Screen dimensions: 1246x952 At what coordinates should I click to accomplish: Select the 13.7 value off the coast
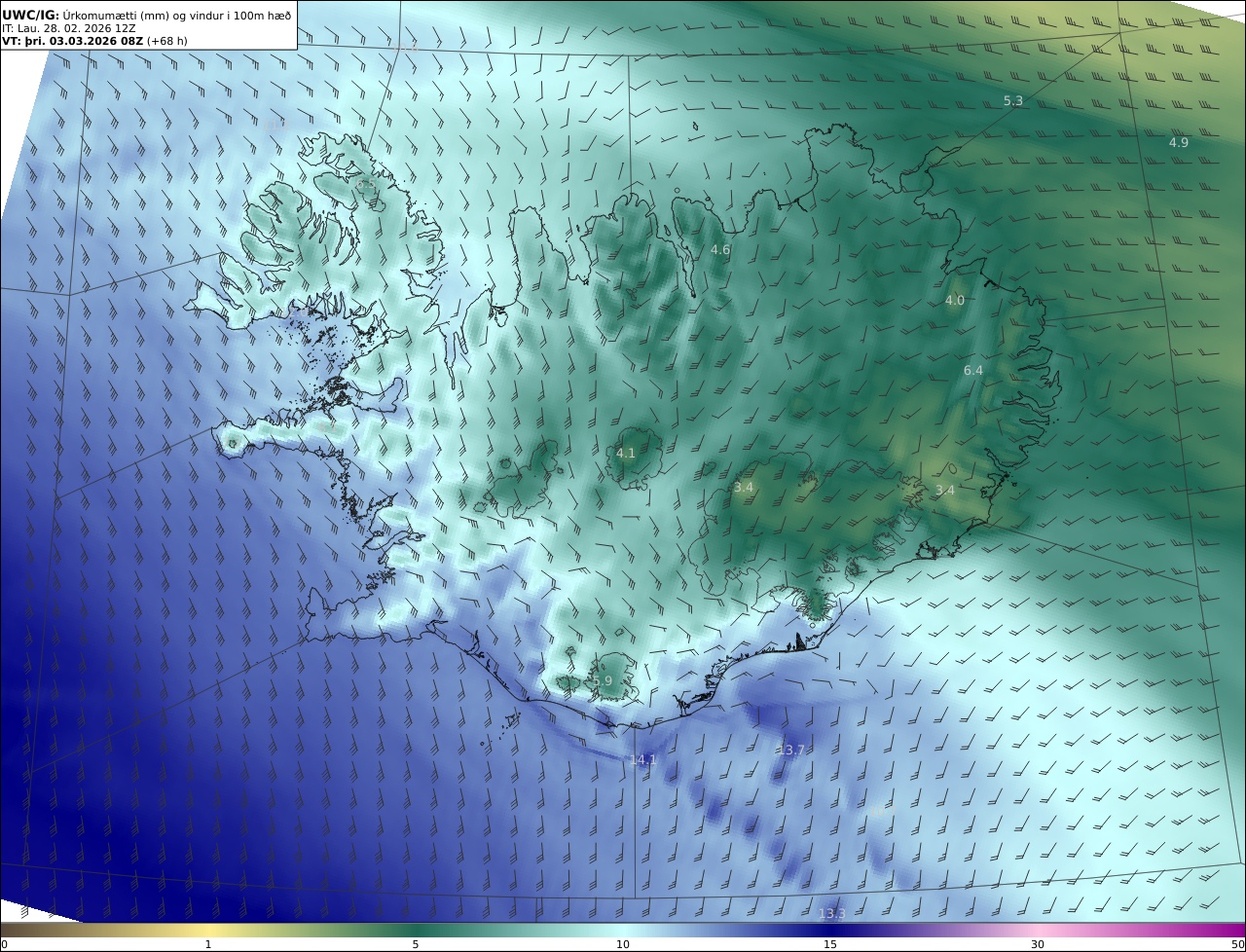(x=792, y=751)
